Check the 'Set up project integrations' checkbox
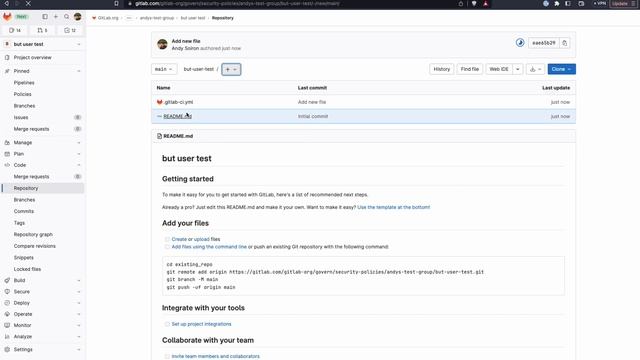Screen dimensions: 640x360 coord(167,324)
